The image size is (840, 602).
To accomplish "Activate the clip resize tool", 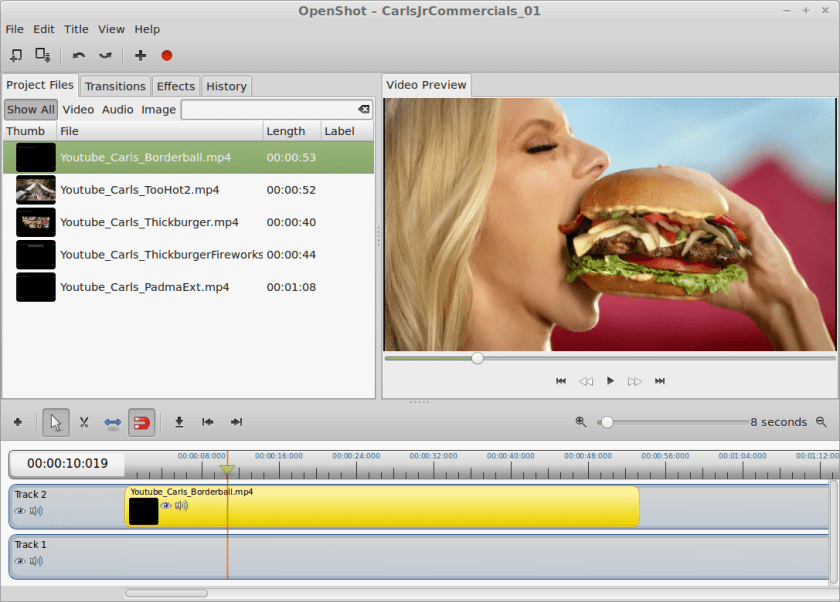I will tap(112, 422).
